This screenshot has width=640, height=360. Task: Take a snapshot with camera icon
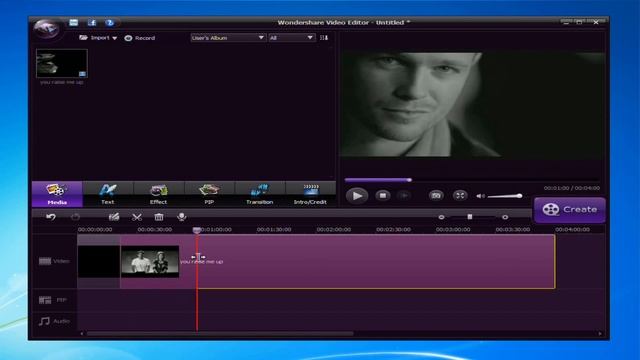click(x=436, y=196)
